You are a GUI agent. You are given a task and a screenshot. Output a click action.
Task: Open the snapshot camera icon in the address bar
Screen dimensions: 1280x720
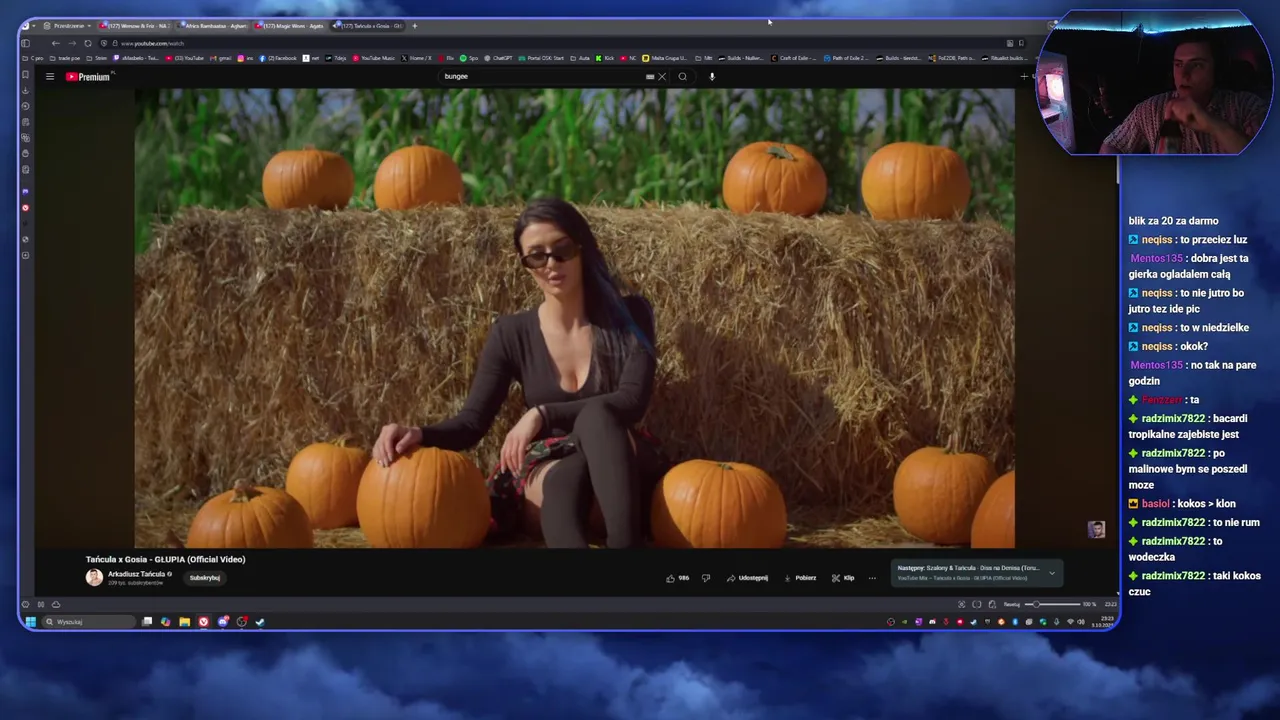click(x=1010, y=43)
